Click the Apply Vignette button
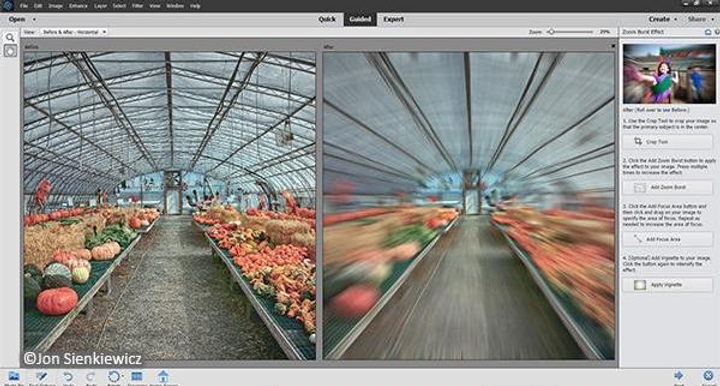Image resolution: width=720 pixels, height=386 pixels. coord(668,285)
